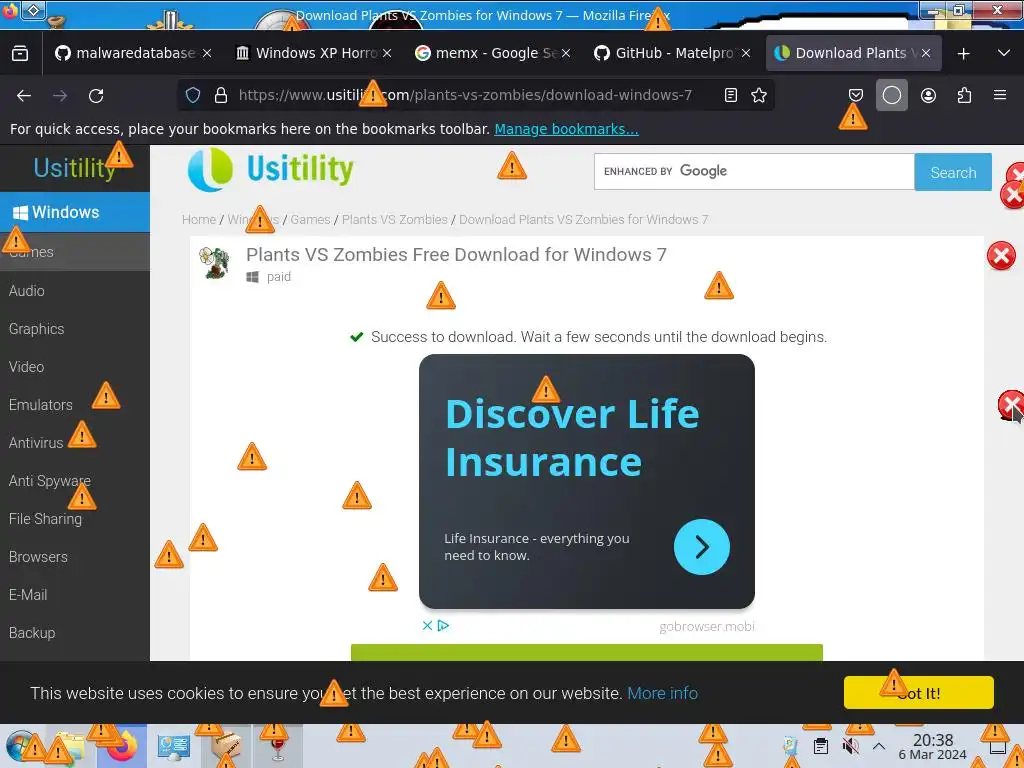Follow the Home breadcrumb link
The width and height of the screenshot is (1024, 768).
click(x=199, y=219)
